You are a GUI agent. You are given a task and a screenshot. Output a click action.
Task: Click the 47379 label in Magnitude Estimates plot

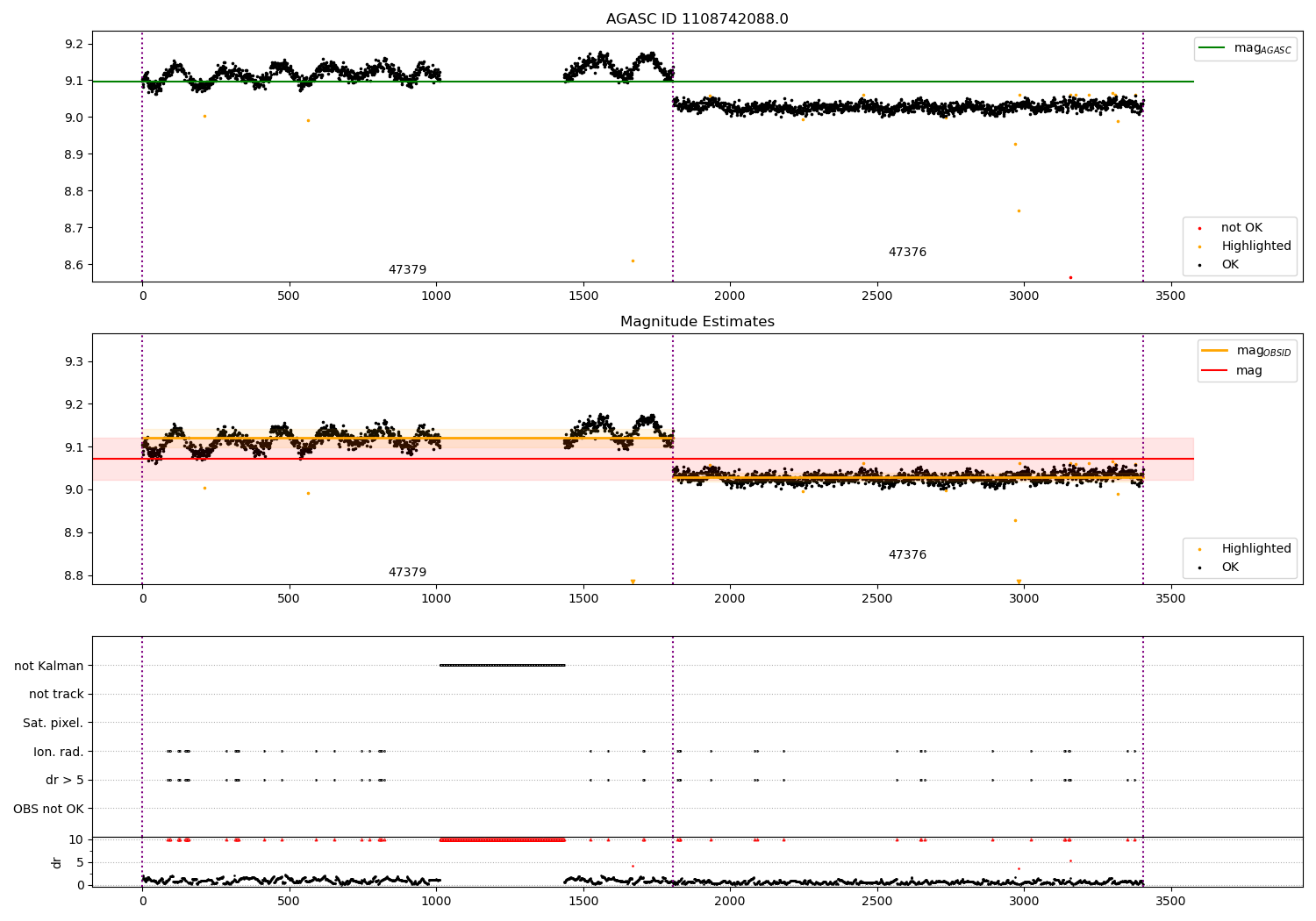click(x=407, y=573)
